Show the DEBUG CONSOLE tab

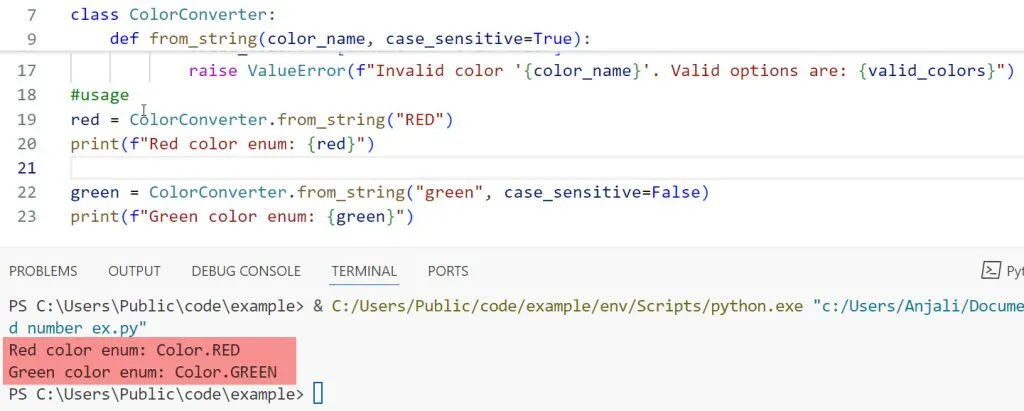pos(246,271)
